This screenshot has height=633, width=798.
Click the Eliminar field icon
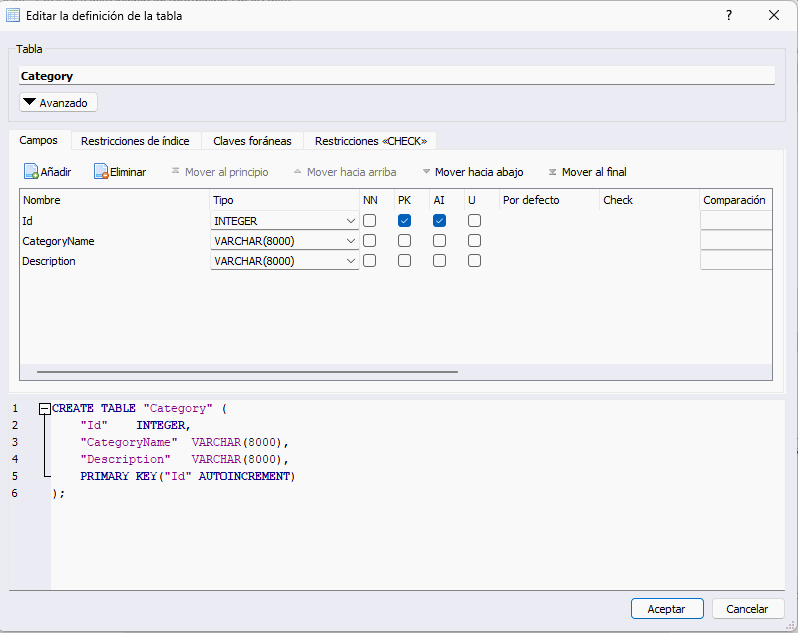pyautogui.click(x=101, y=171)
